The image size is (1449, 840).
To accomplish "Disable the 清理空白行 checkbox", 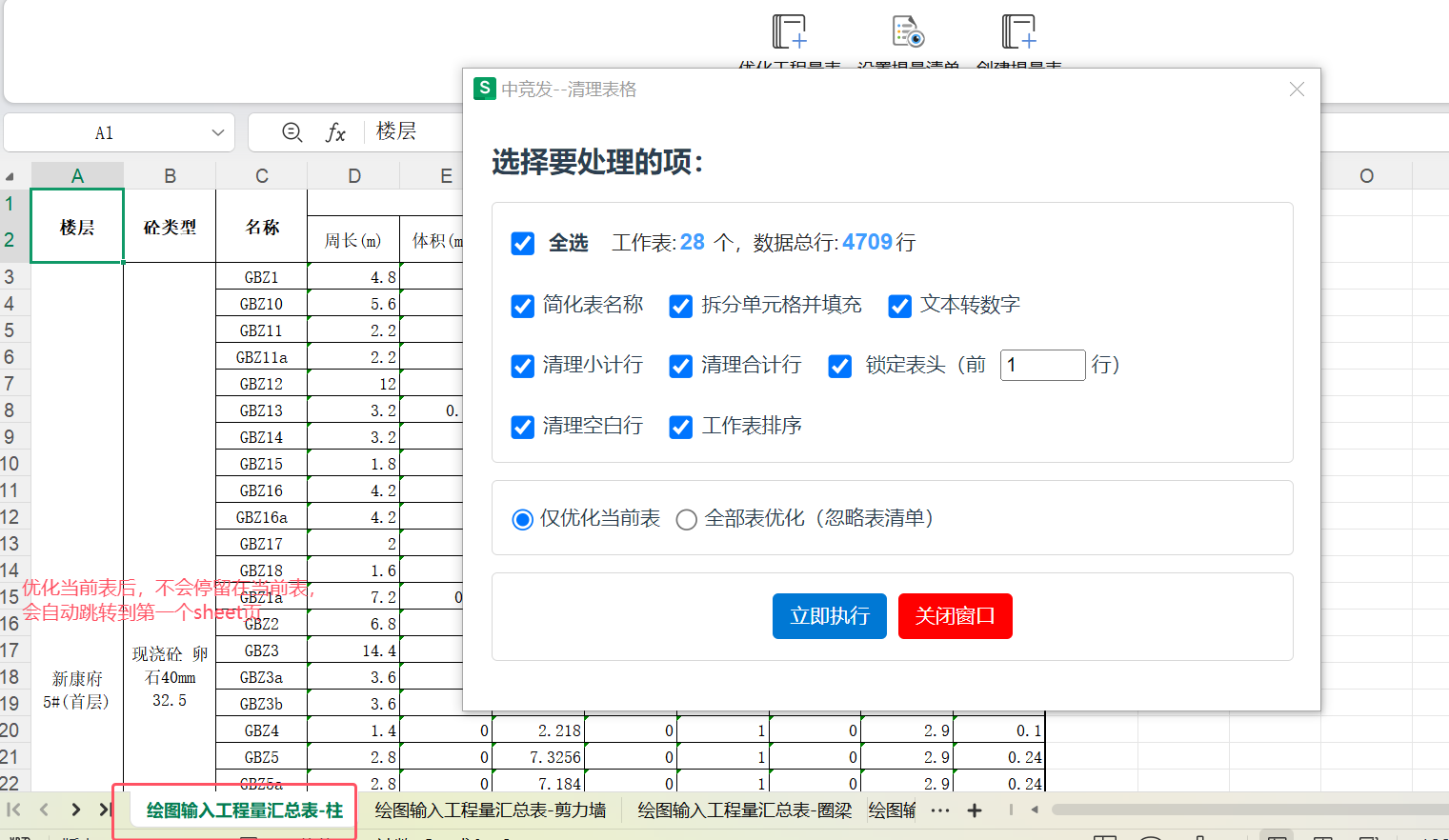I will 522,427.
